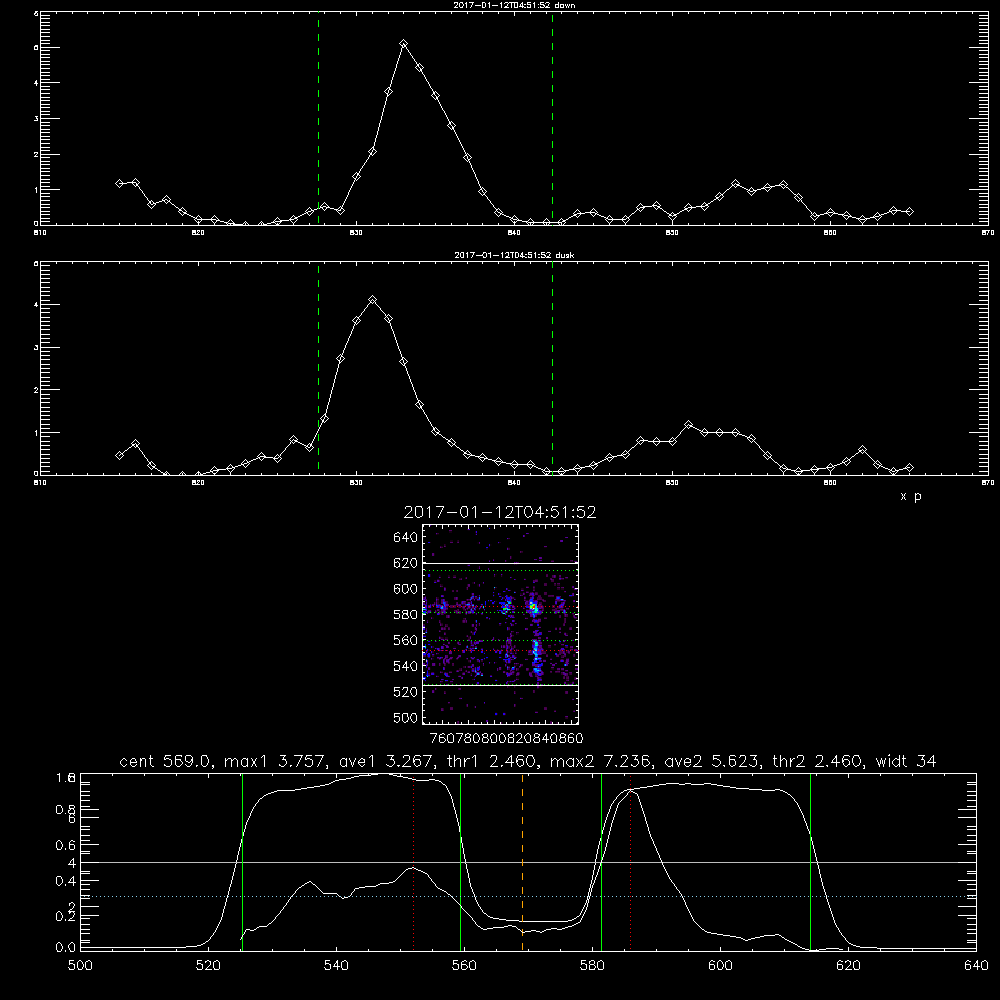Click the solid white horizontal line in bottom plot
Screen dimensions: 1000x1000
[528, 862]
